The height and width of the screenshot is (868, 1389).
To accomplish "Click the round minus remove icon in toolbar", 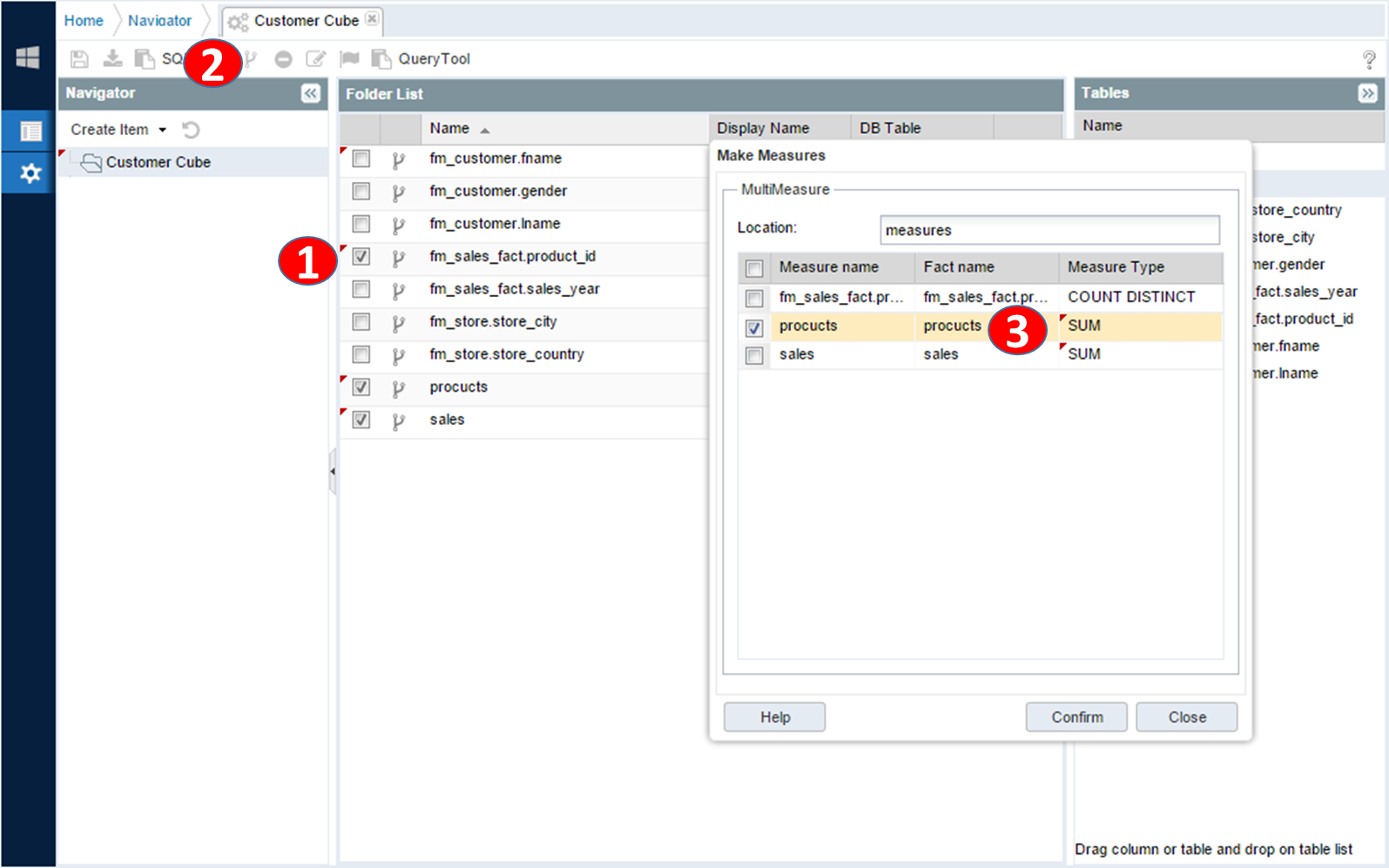I will click(283, 59).
